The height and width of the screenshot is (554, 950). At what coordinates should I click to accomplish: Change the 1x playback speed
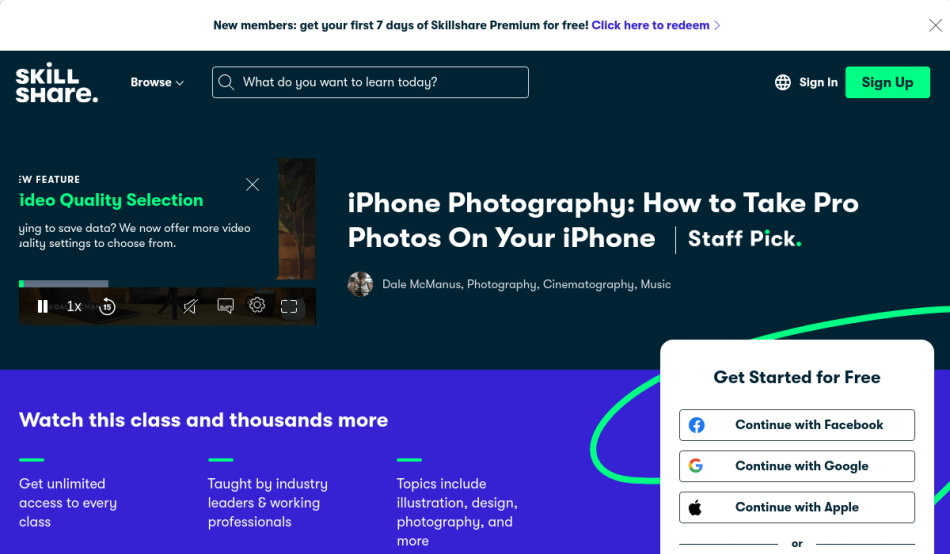(x=74, y=307)
